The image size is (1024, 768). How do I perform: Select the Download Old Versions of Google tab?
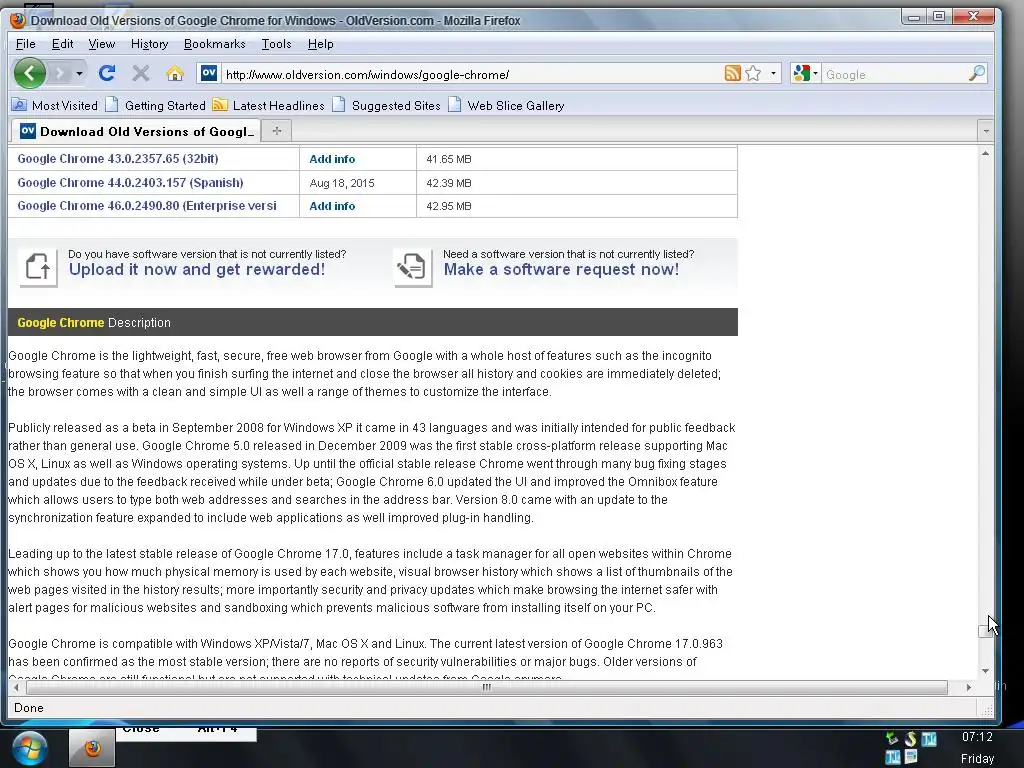(x=136, y=131)
